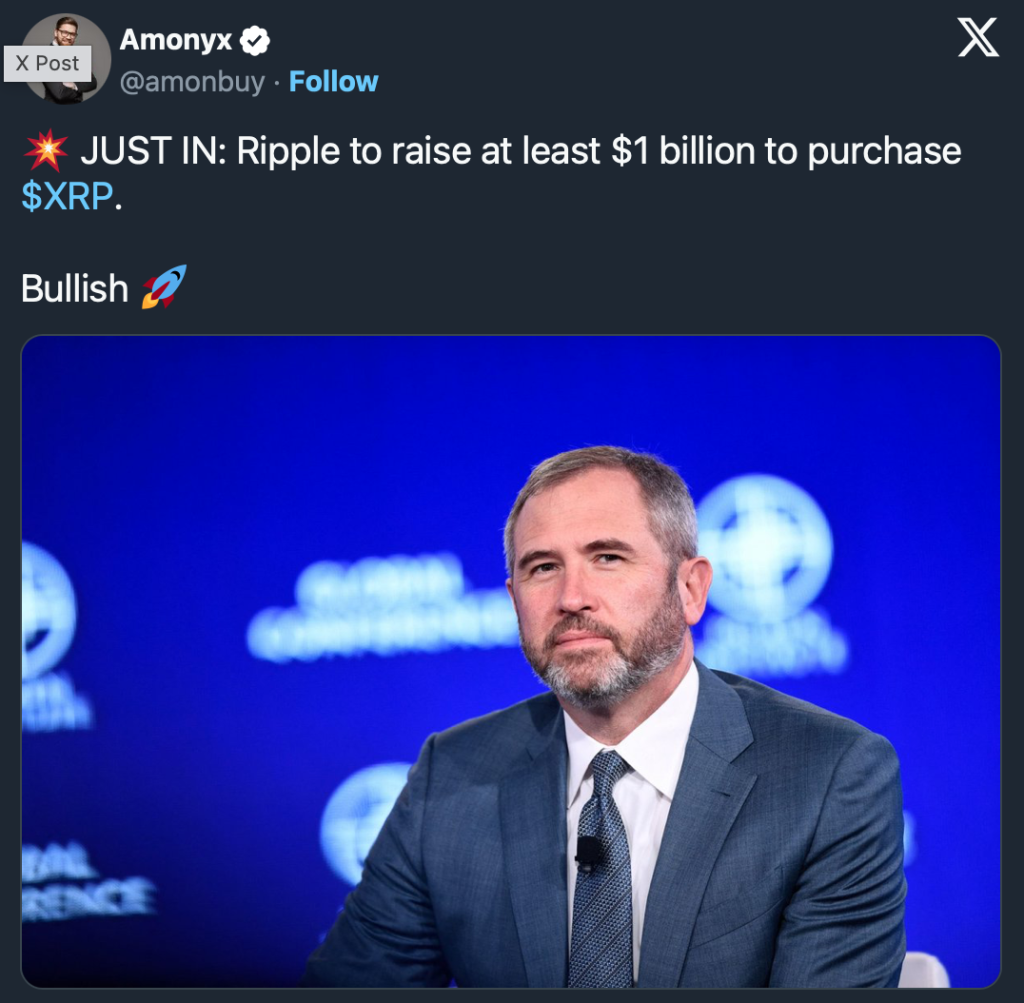Click the Amonyx display name

(x=176, y=41)
